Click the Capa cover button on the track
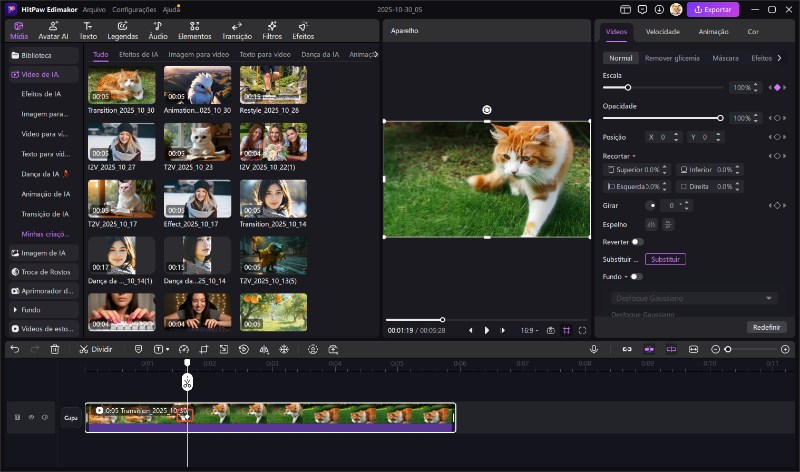 [70, 417]
